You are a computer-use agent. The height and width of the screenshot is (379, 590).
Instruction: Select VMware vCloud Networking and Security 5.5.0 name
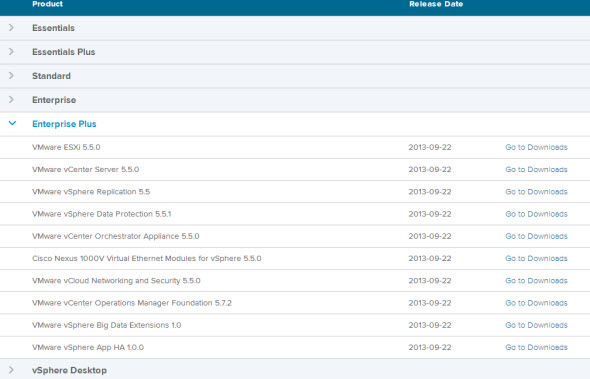point(116,280)
